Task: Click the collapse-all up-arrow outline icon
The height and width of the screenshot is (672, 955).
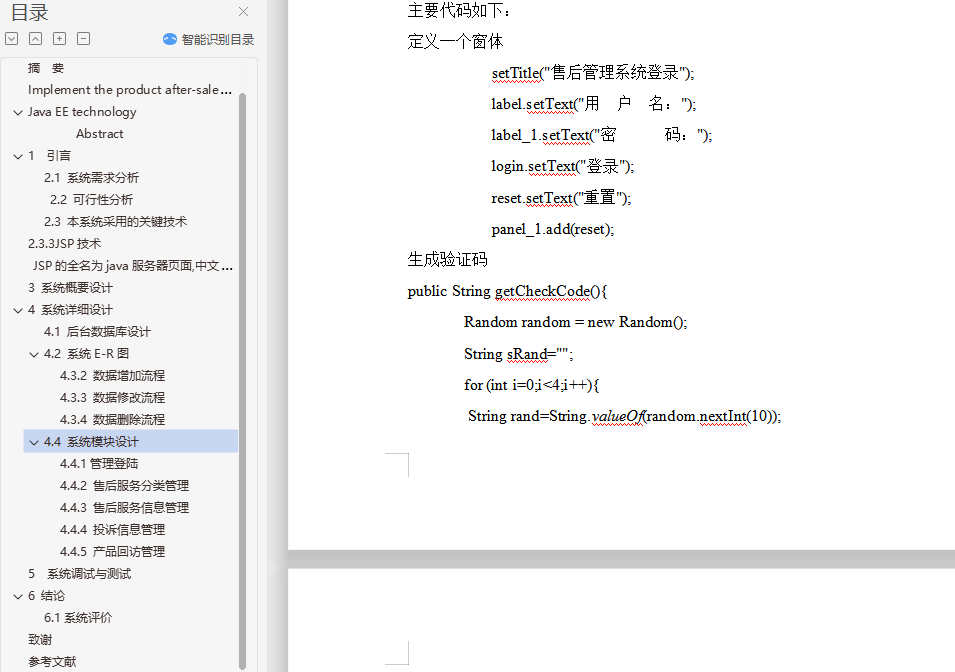Action: tap(36, 39)
